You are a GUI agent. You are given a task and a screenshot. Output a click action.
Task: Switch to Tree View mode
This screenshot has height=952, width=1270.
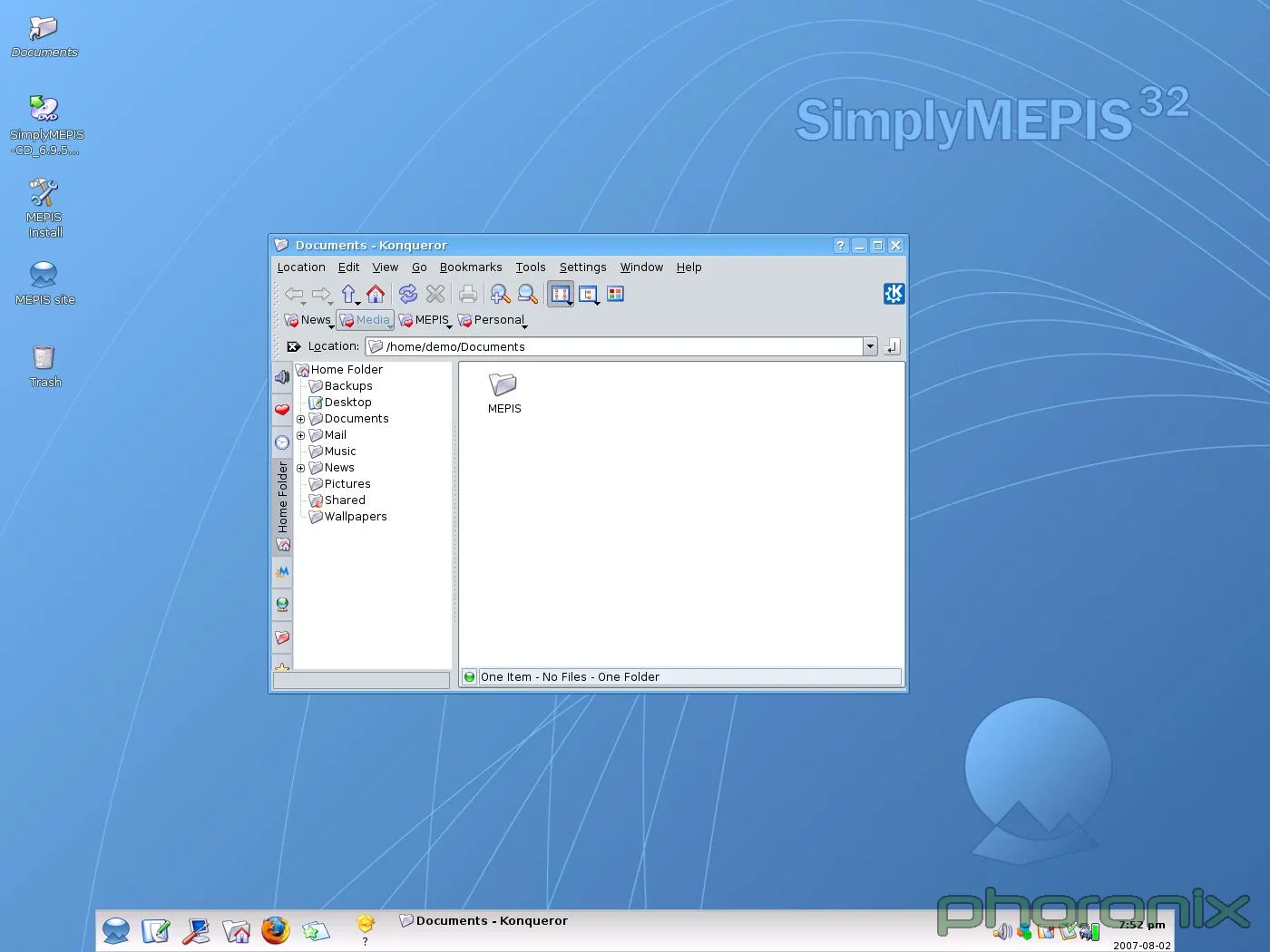(589, 294)
